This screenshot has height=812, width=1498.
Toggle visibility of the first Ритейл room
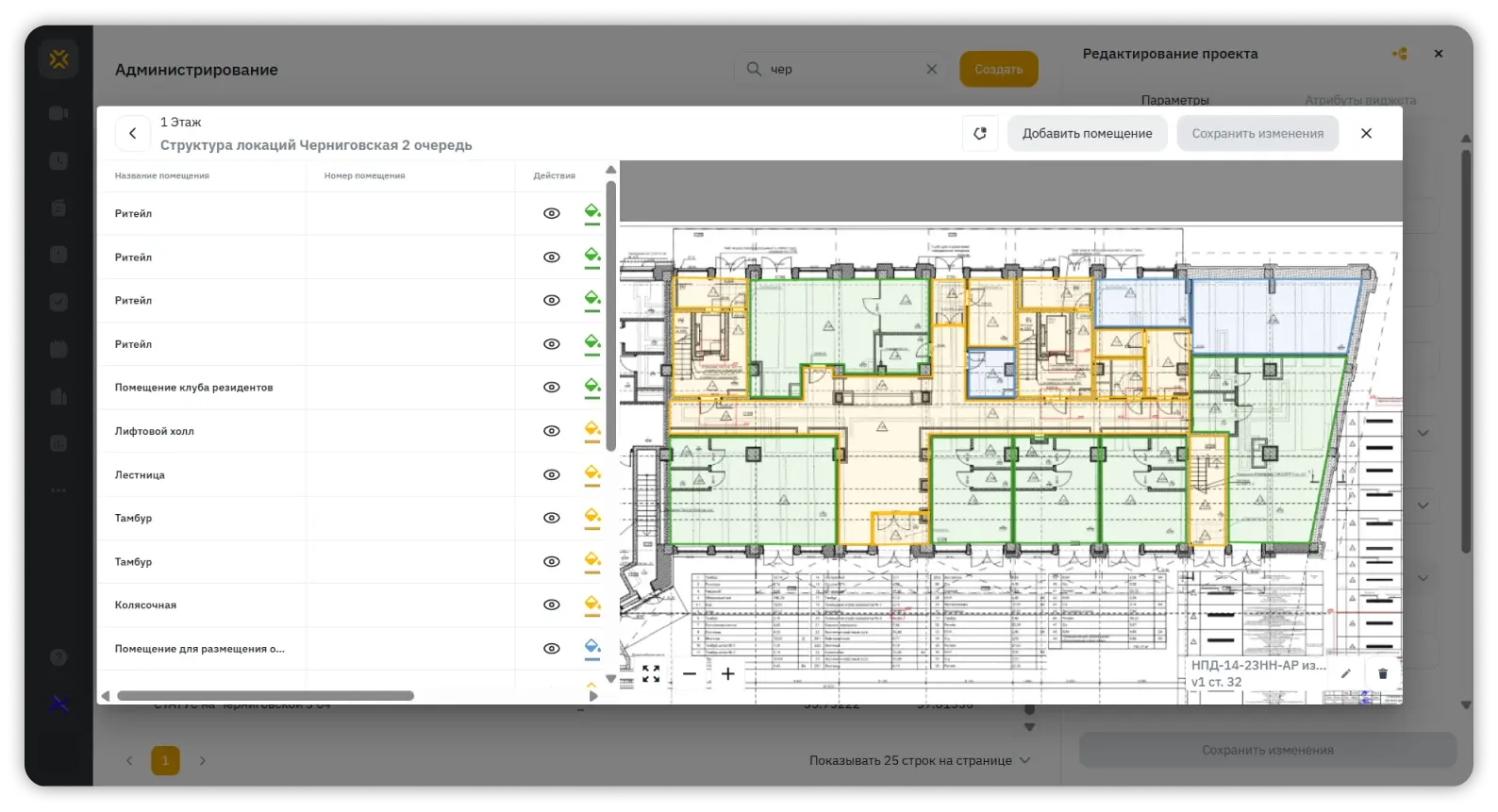(552, 214)
